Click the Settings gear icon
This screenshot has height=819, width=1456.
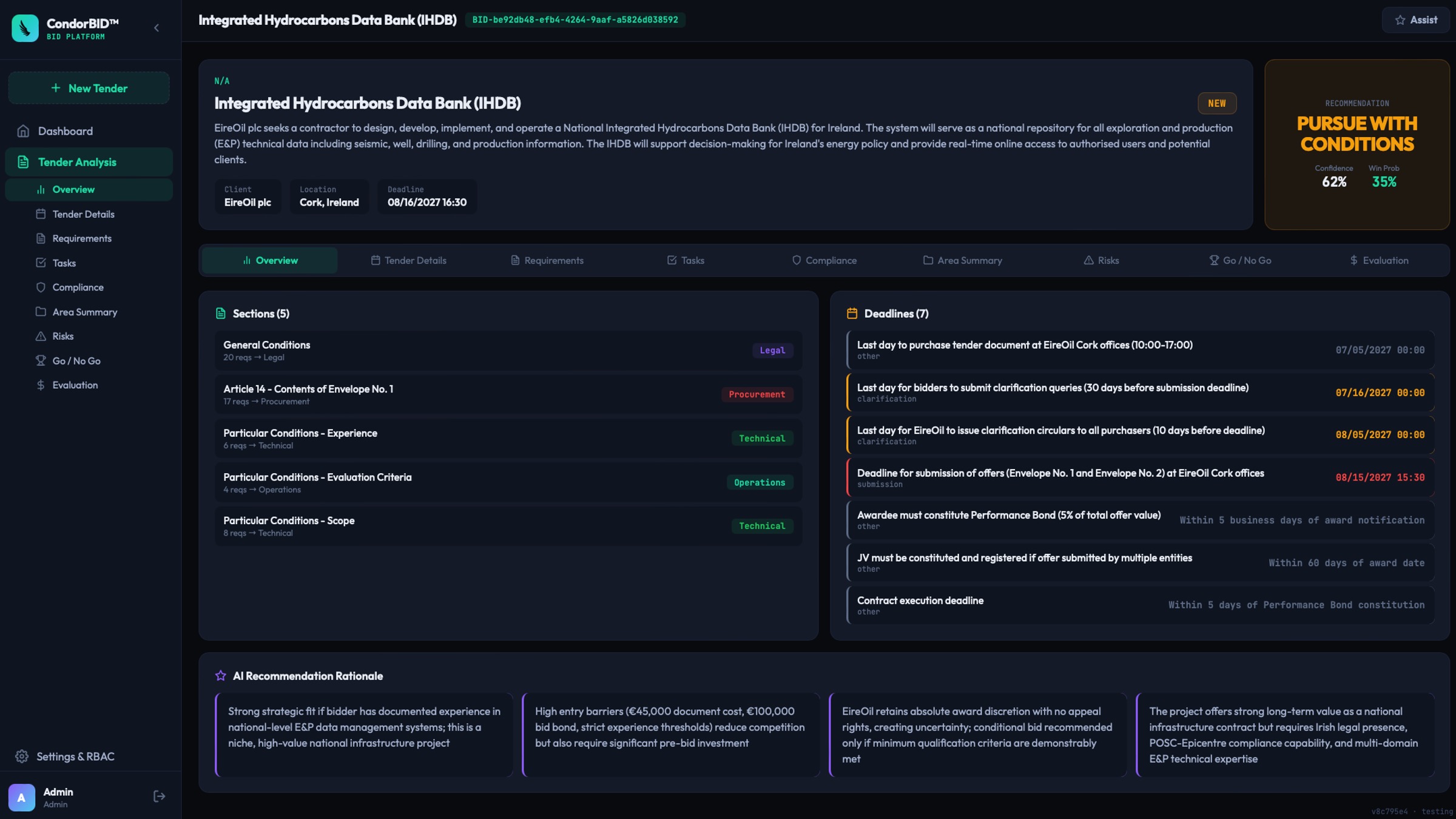tap(22, 757)
